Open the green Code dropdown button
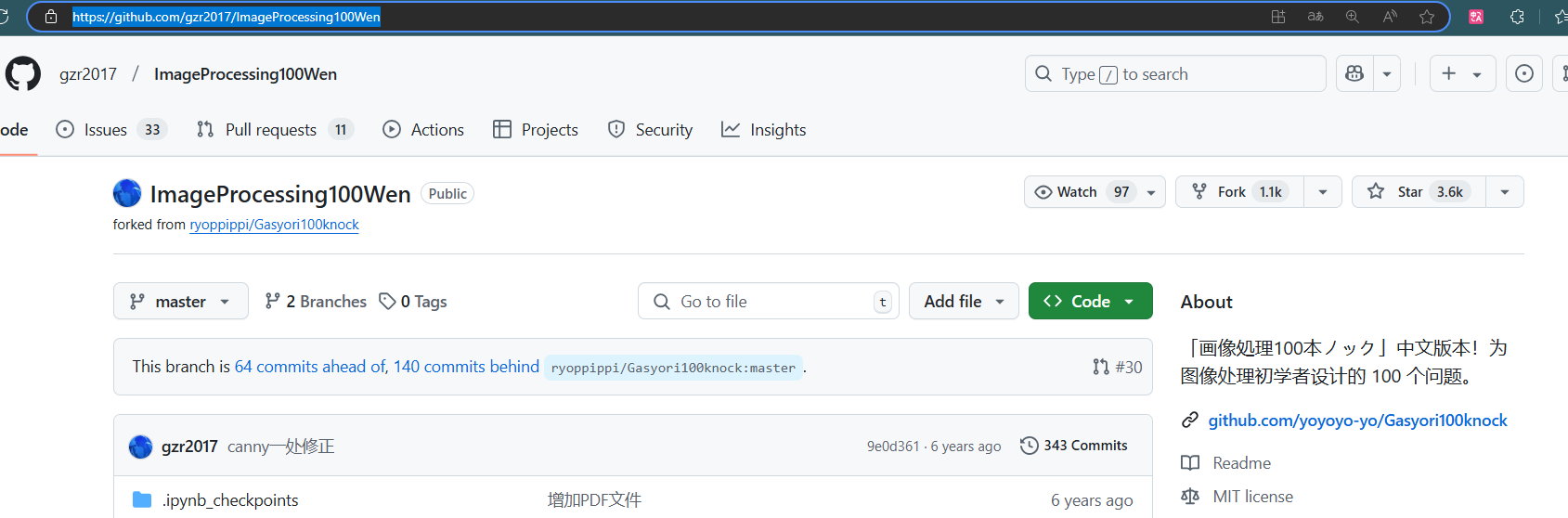 click(1090, 301)
